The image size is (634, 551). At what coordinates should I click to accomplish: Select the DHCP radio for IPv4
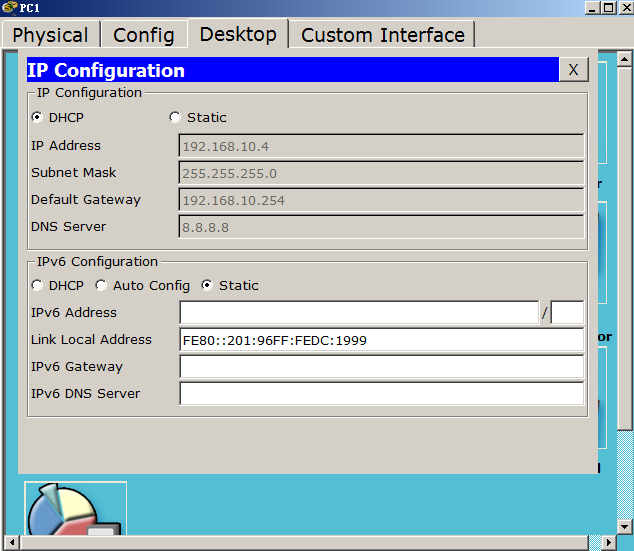coord(37,117)
